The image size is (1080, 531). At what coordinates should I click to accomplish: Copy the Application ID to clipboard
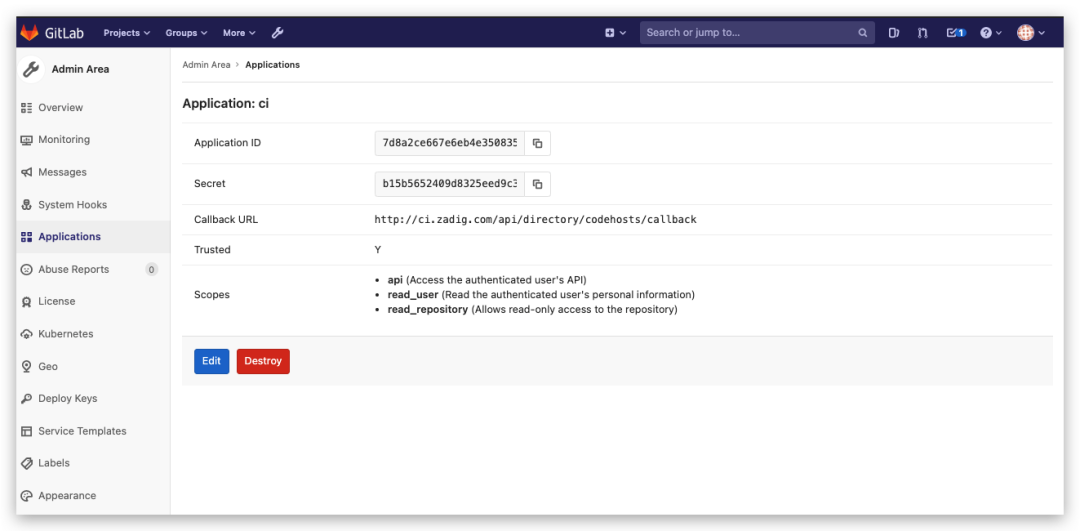[x=538, y=143]
